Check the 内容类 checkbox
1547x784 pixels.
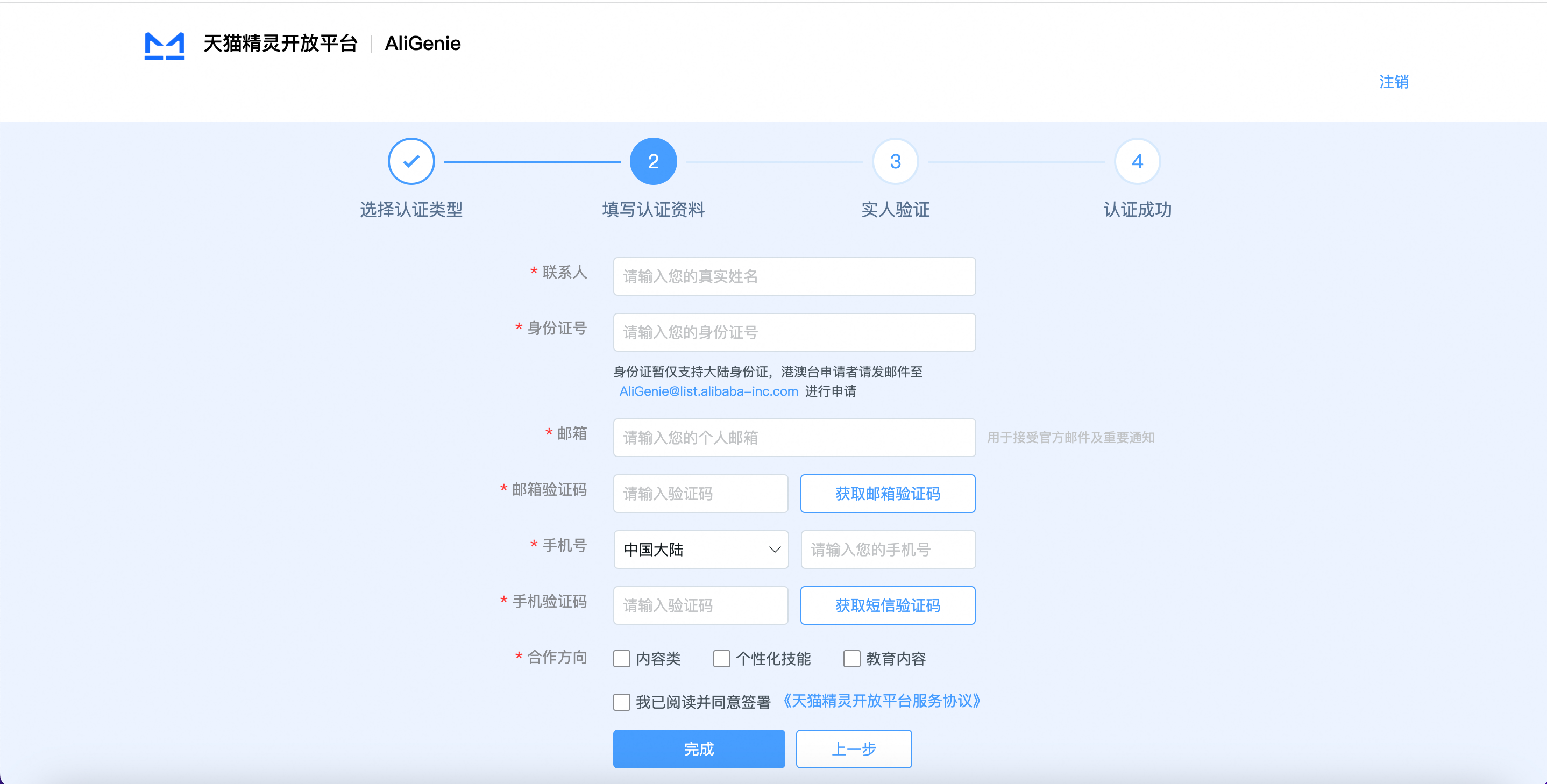pos(622,659)
